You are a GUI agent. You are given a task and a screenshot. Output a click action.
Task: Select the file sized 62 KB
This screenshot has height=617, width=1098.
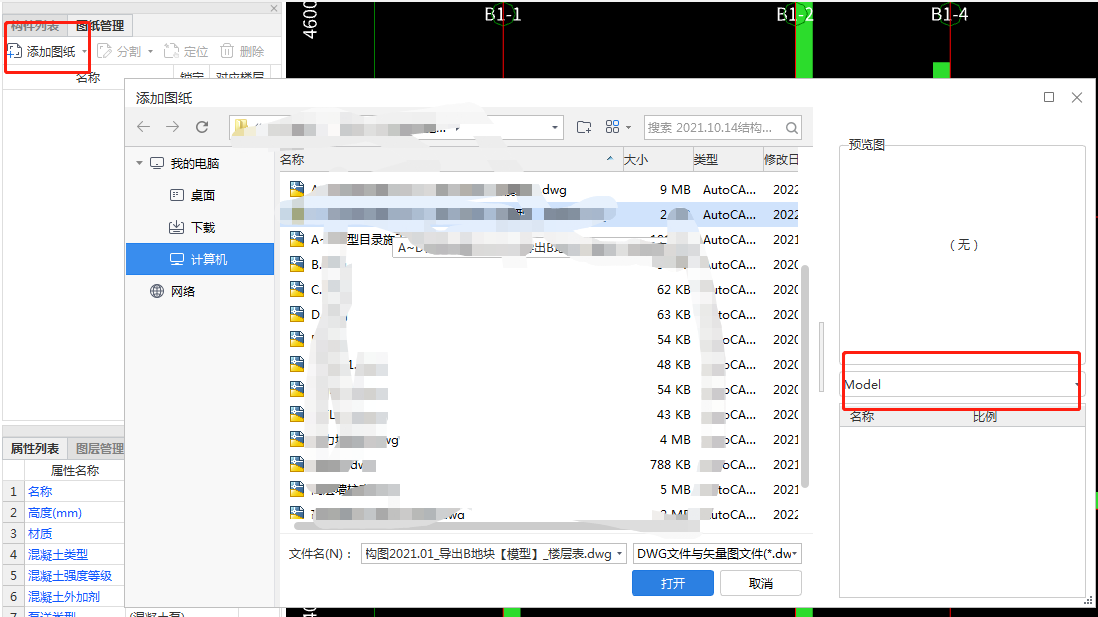click(x=538, y=289)
